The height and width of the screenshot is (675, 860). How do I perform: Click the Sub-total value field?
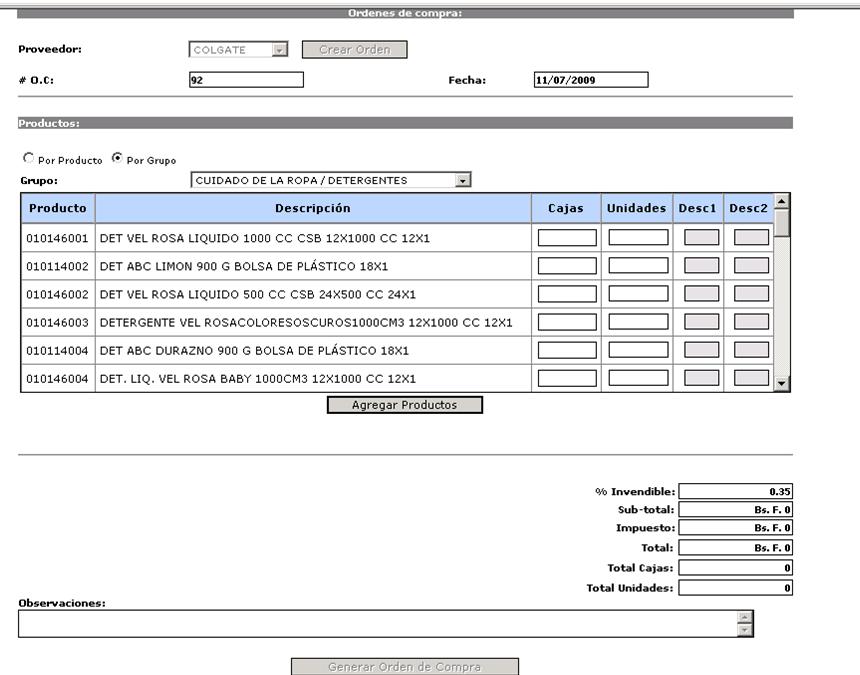pyautogui.click(x=735, y=509)
